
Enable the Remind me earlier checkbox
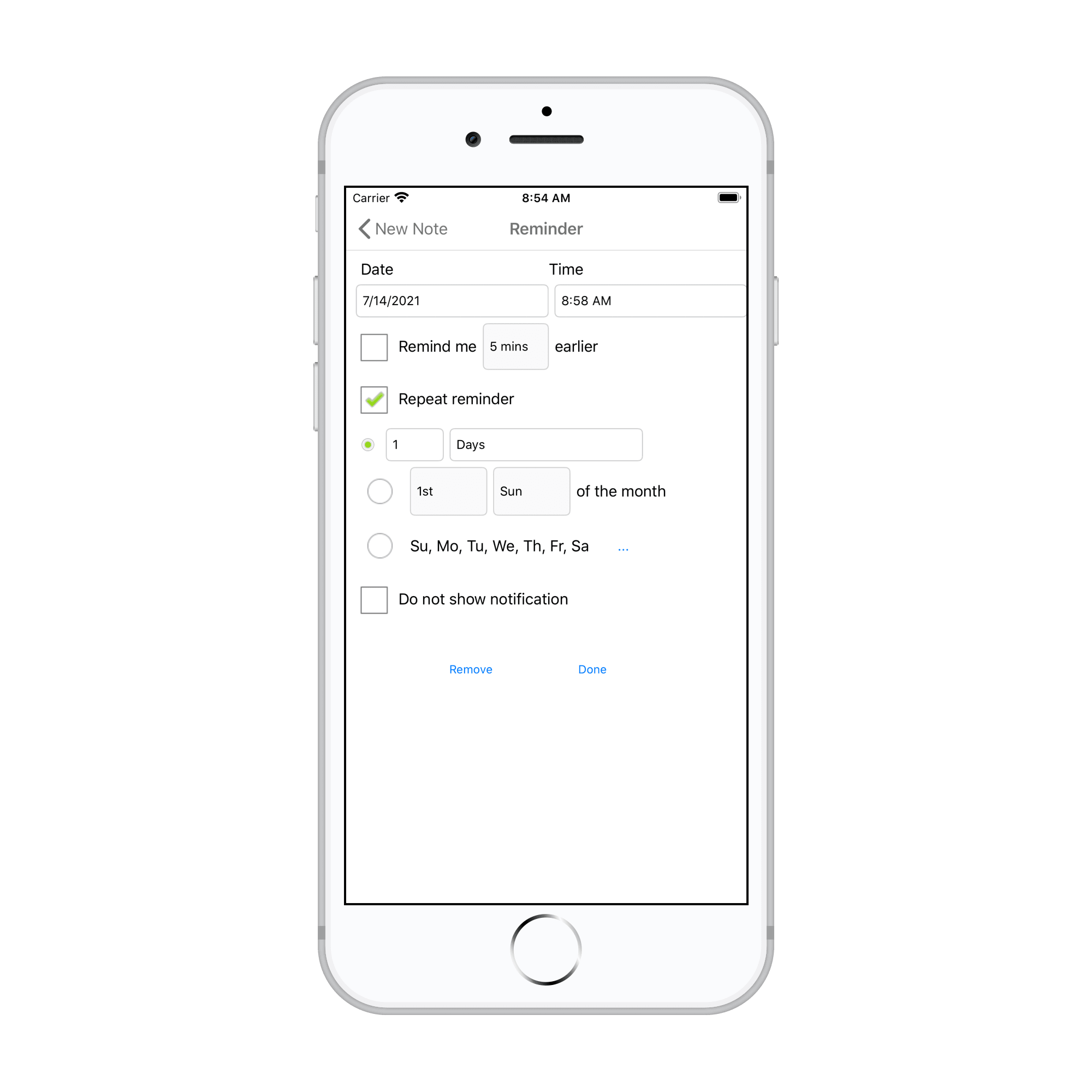(374, 348)
